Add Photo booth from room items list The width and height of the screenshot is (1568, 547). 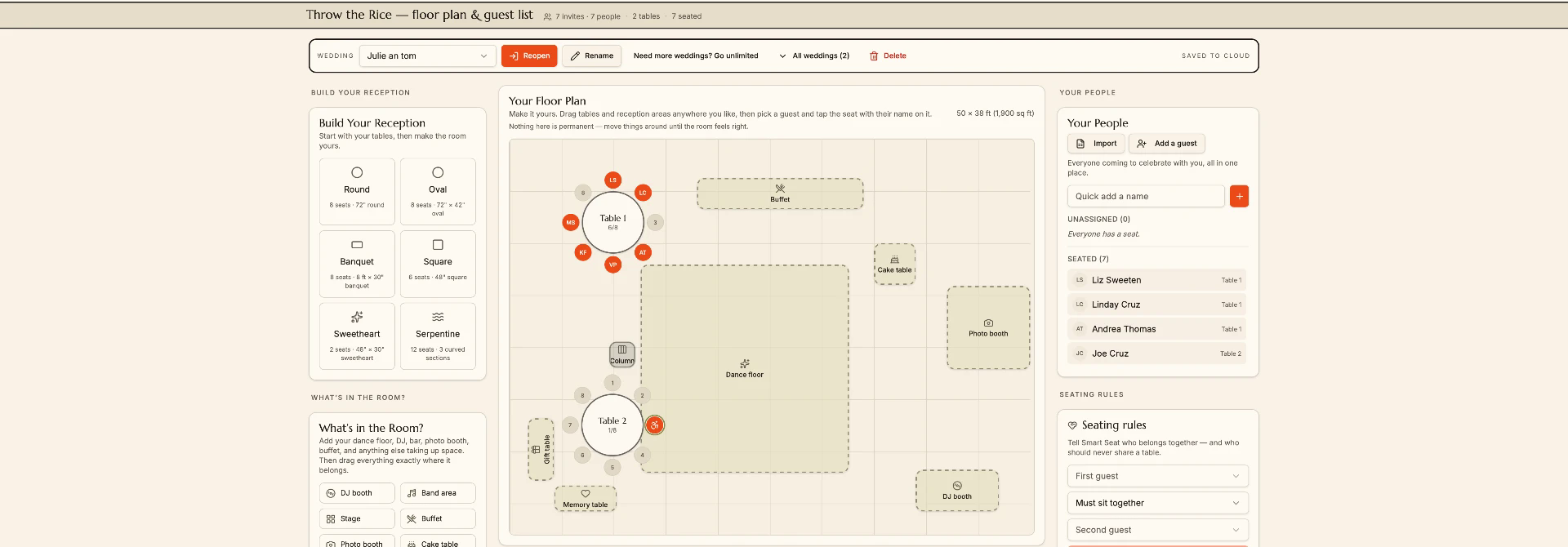pyautogui.click(x=357, y=542)
